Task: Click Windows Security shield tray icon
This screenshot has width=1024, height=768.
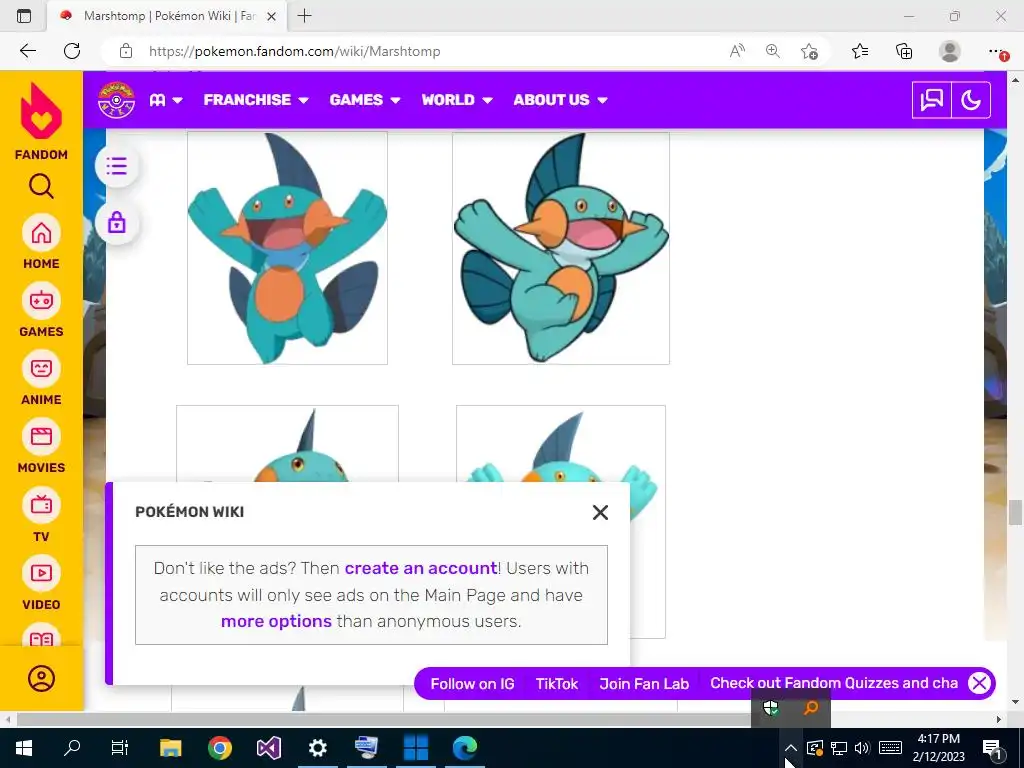Action: pos(771,708)
